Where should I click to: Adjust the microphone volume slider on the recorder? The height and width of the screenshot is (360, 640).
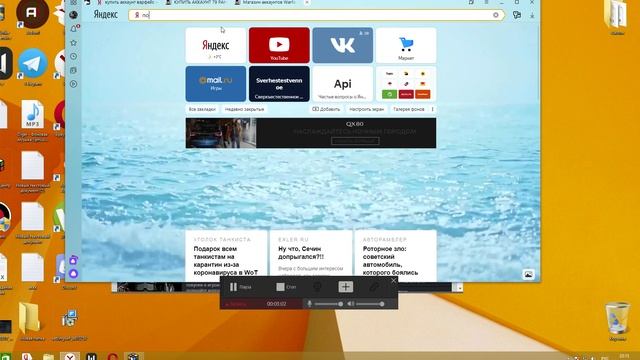(x=329, y=304)
